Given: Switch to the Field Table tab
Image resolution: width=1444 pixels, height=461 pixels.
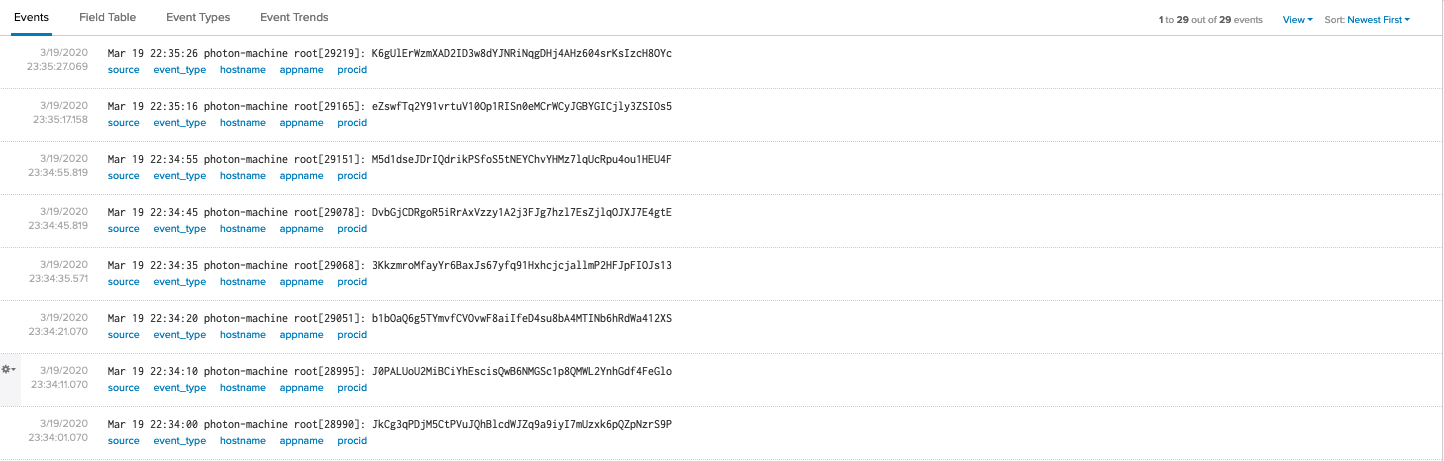Looking at the screenshot, I should pos(108,17).
